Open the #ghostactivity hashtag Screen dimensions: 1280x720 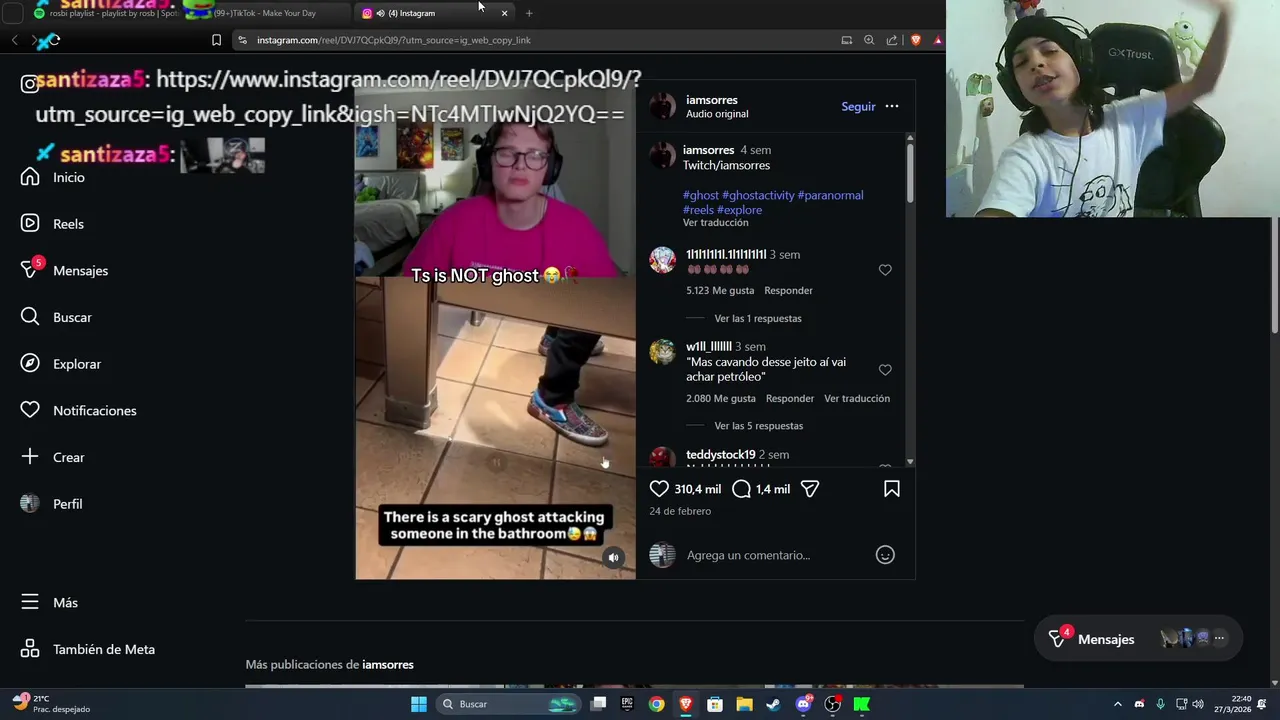[758, 195]
